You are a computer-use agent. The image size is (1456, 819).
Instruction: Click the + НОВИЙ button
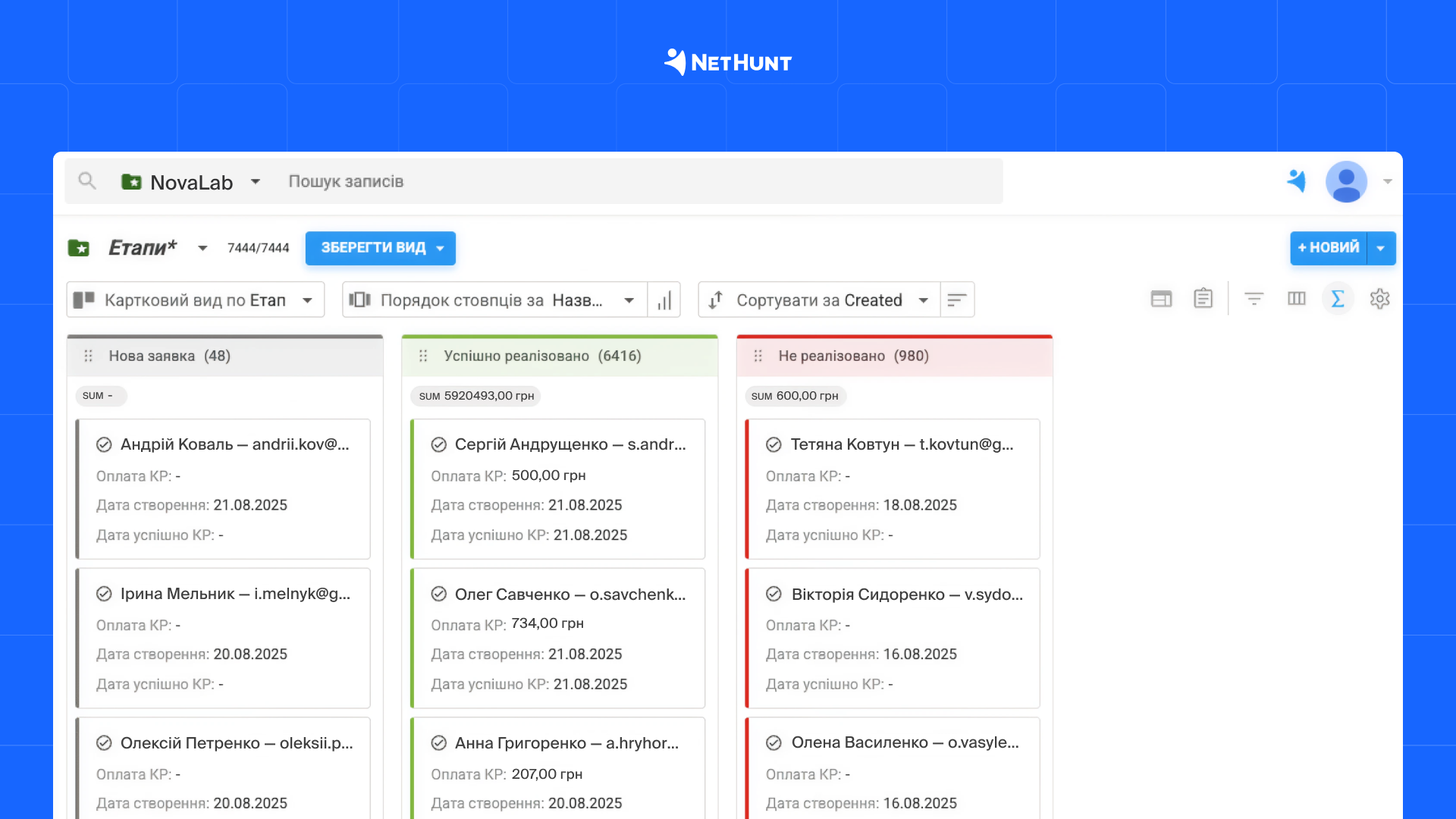coord(1328,248)
